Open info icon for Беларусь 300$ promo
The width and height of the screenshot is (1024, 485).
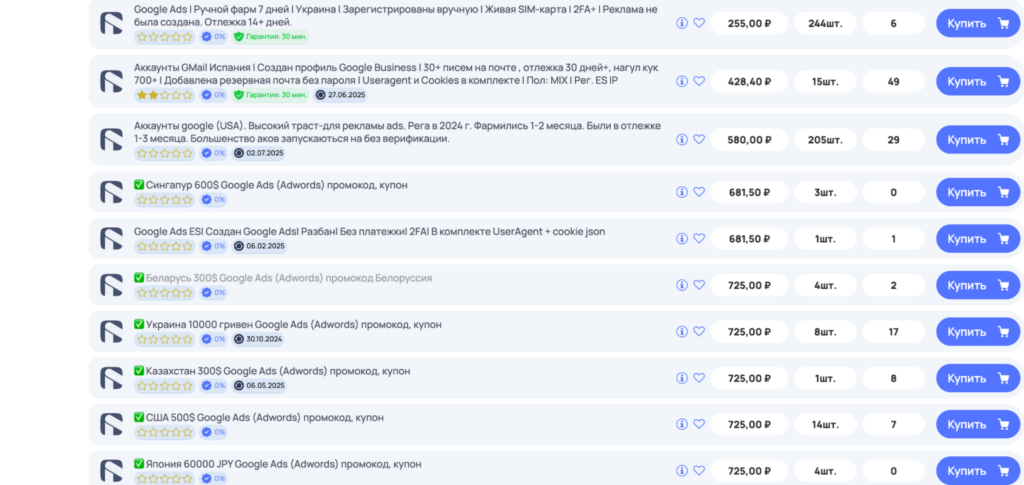[x=682, y=285]
